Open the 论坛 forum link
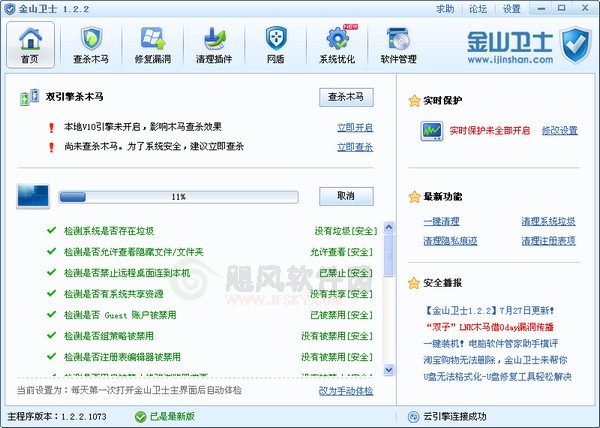Screen dimensions: 600x428 [x=478, y=9]
